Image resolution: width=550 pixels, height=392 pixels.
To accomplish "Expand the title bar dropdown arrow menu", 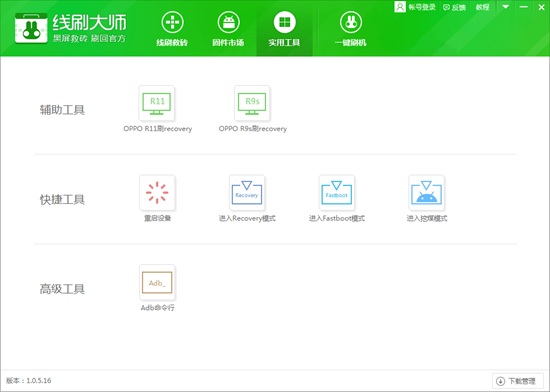I will (x=505, y=7).
